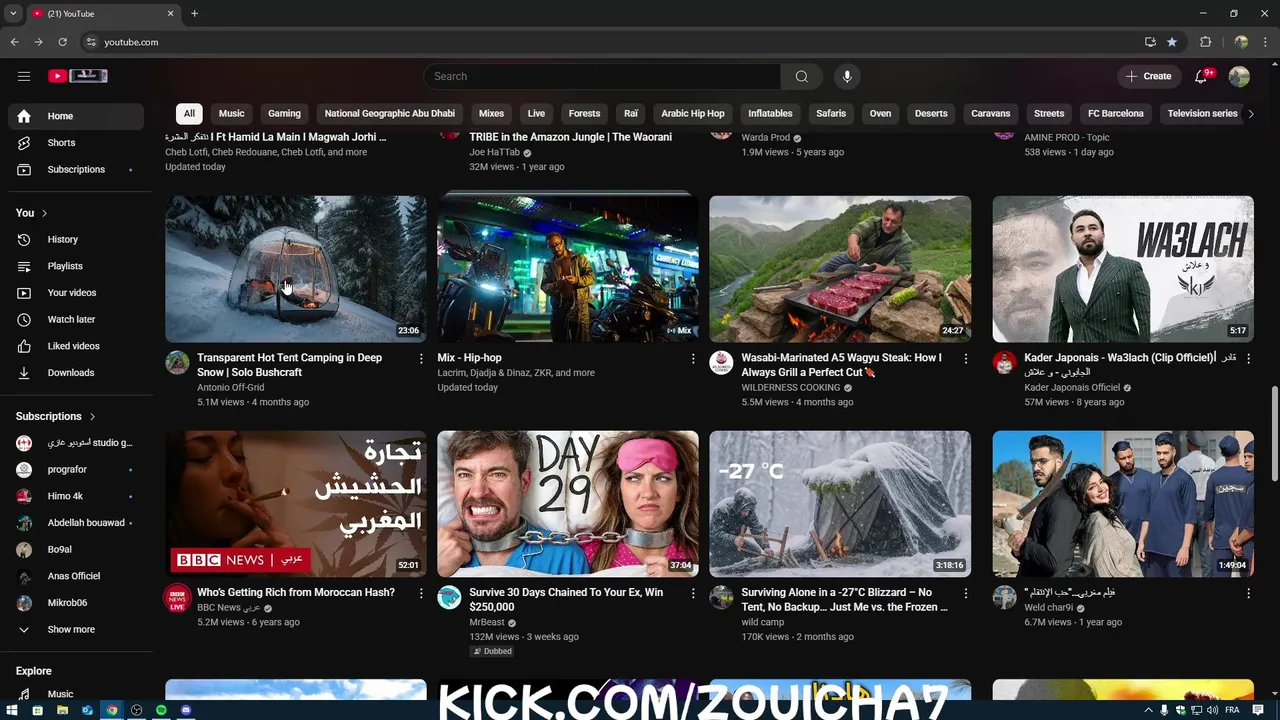Open Wasabi-Marinated A5 Wagyu thumbnail
The width and height of the screenshot is (1280, 720).
point(840,269)
